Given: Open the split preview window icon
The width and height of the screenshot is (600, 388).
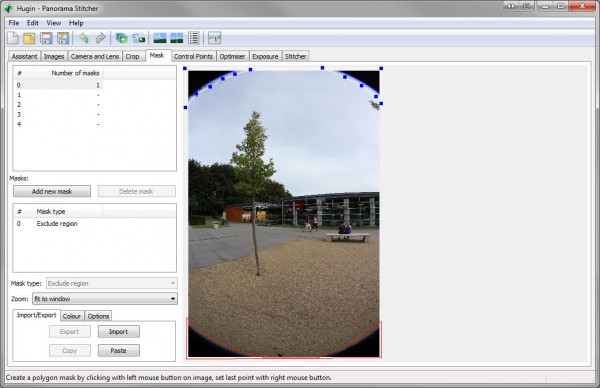Looking at the screenshot, I should (x=176, y=38).
